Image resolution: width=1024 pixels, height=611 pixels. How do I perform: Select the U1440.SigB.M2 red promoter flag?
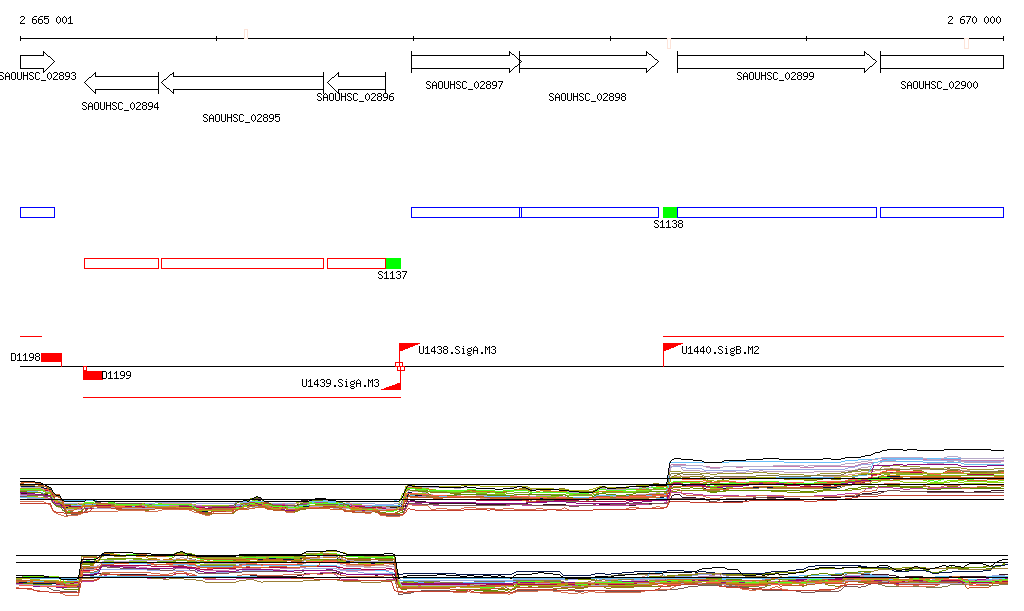(x=672, y=348)
